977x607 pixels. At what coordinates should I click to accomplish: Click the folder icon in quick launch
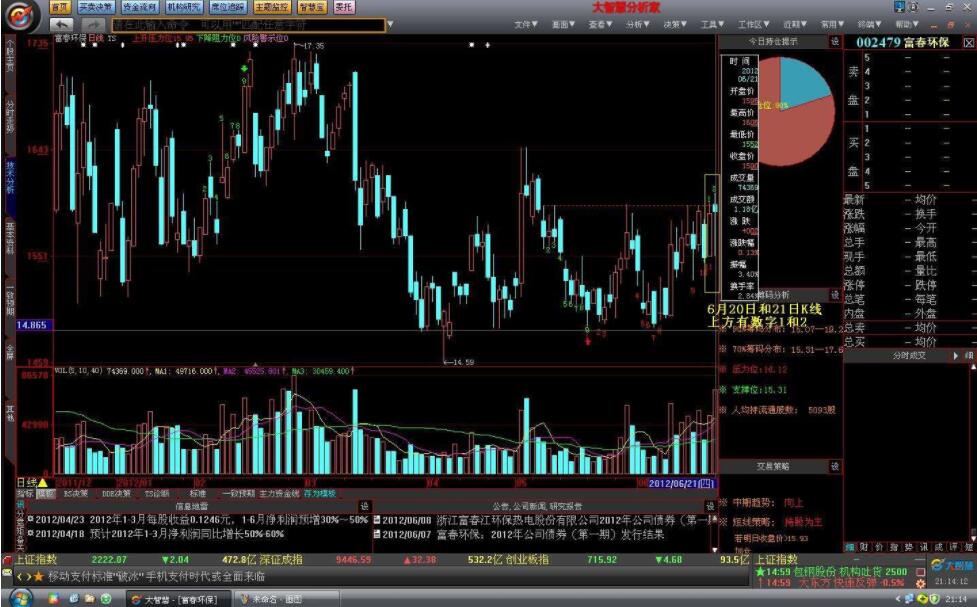[90, 599]
